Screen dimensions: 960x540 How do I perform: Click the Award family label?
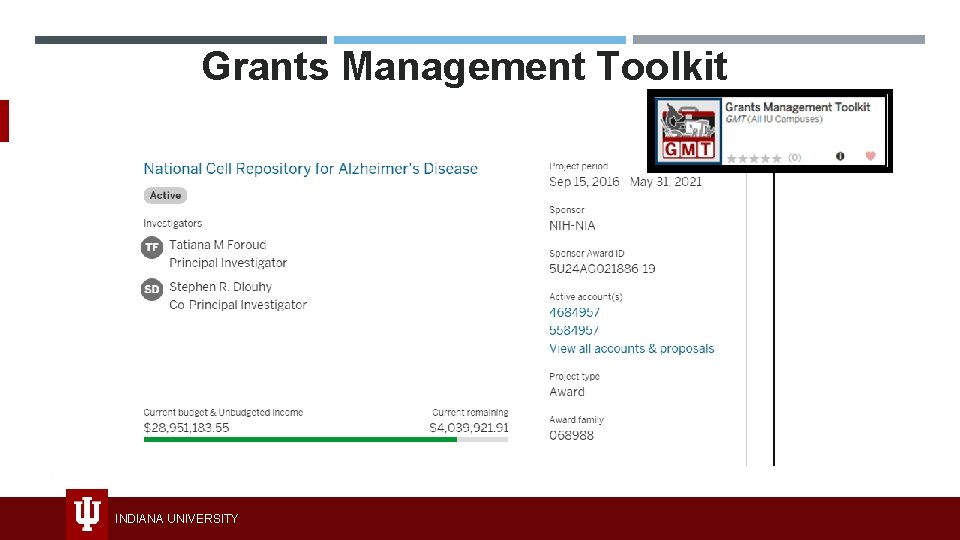click(x=577, y=419)
